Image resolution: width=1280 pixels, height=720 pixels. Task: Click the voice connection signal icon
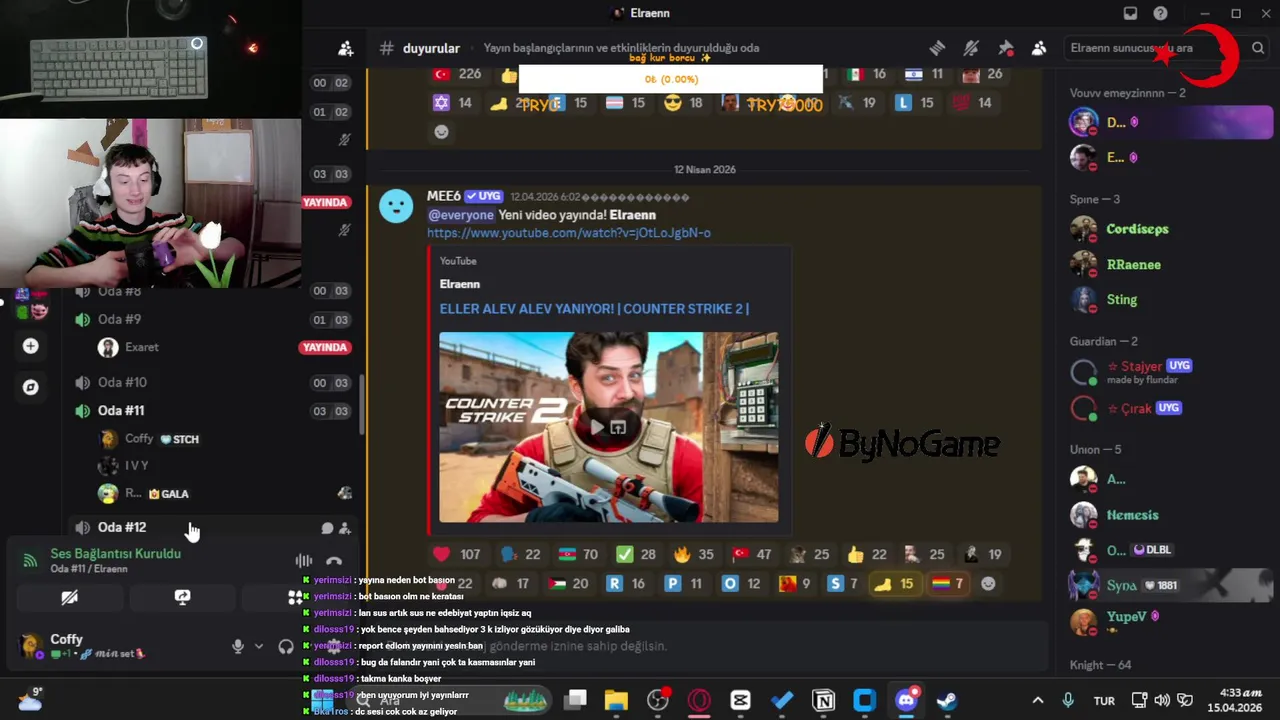tap(30, 560)
